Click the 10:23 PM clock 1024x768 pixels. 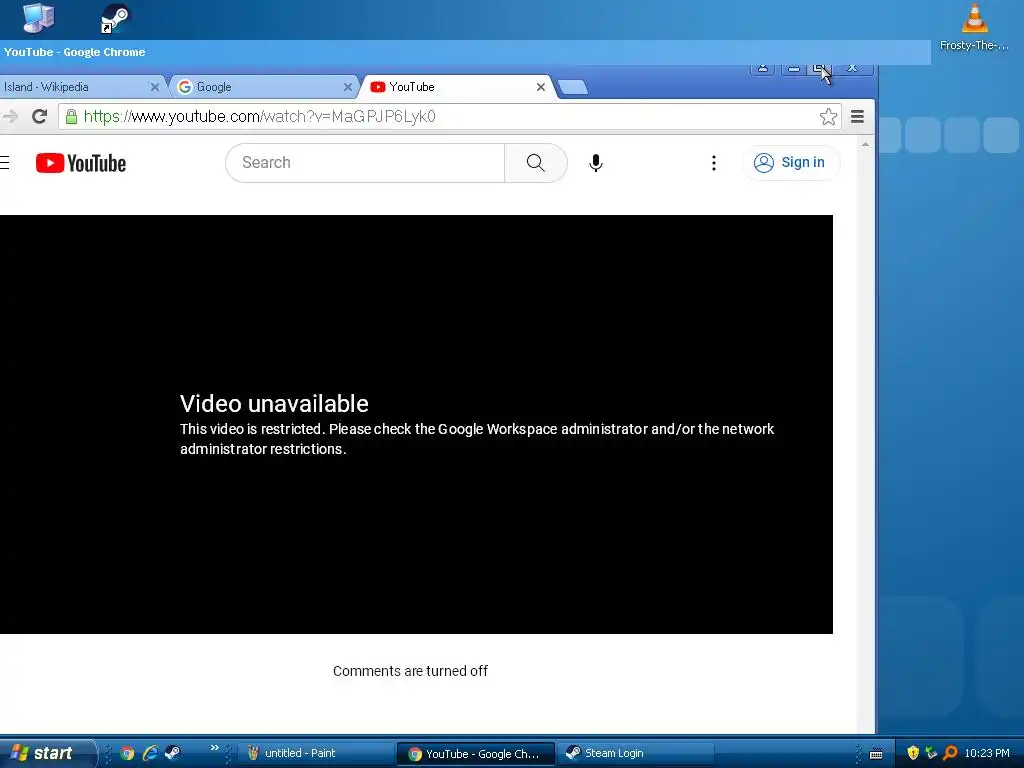coord(987,753)
